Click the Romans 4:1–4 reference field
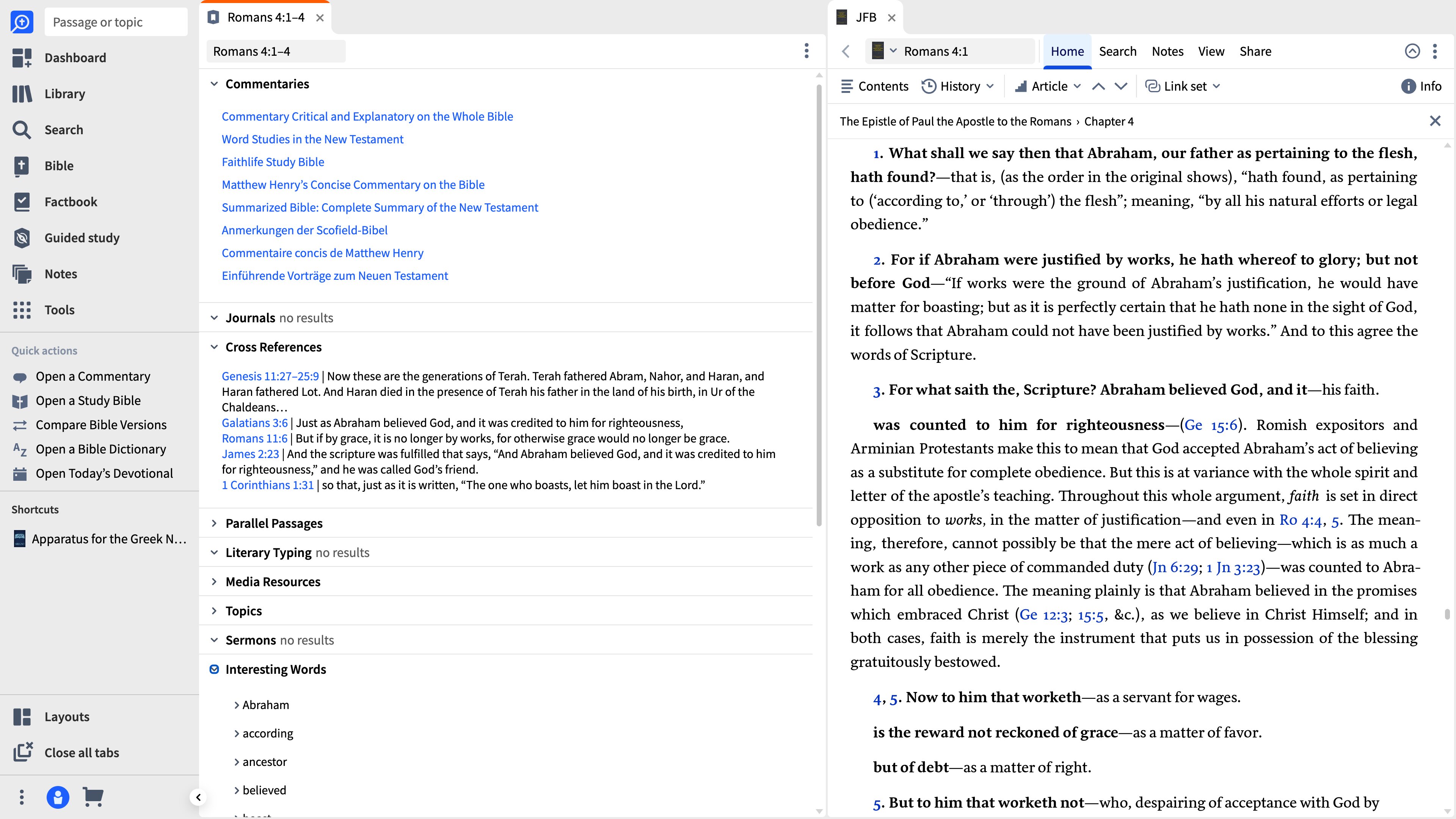1456x819 pixels. tap(276, 52)
